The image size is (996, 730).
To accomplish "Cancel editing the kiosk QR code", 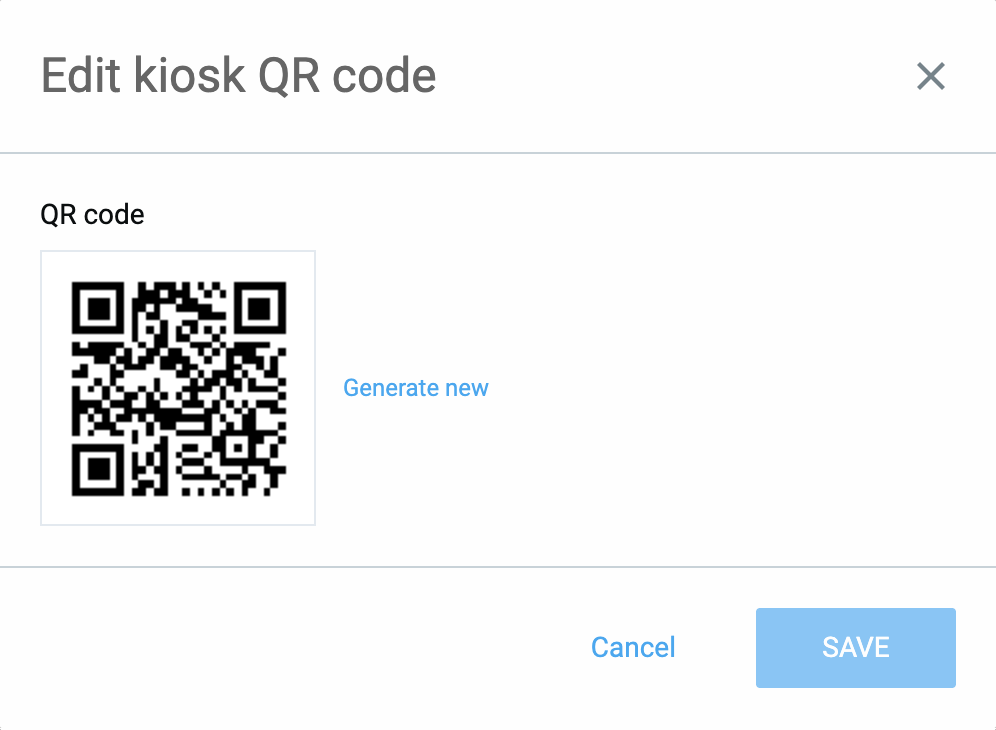I will coord(633,647).
